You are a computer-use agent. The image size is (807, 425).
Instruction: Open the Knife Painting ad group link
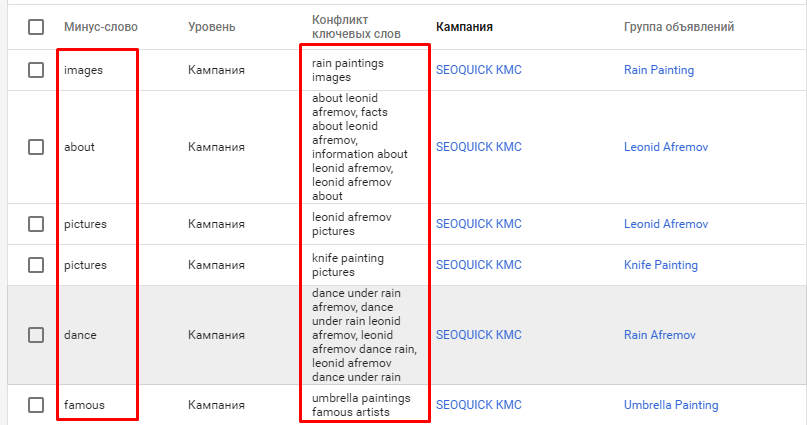coord(661,265)
